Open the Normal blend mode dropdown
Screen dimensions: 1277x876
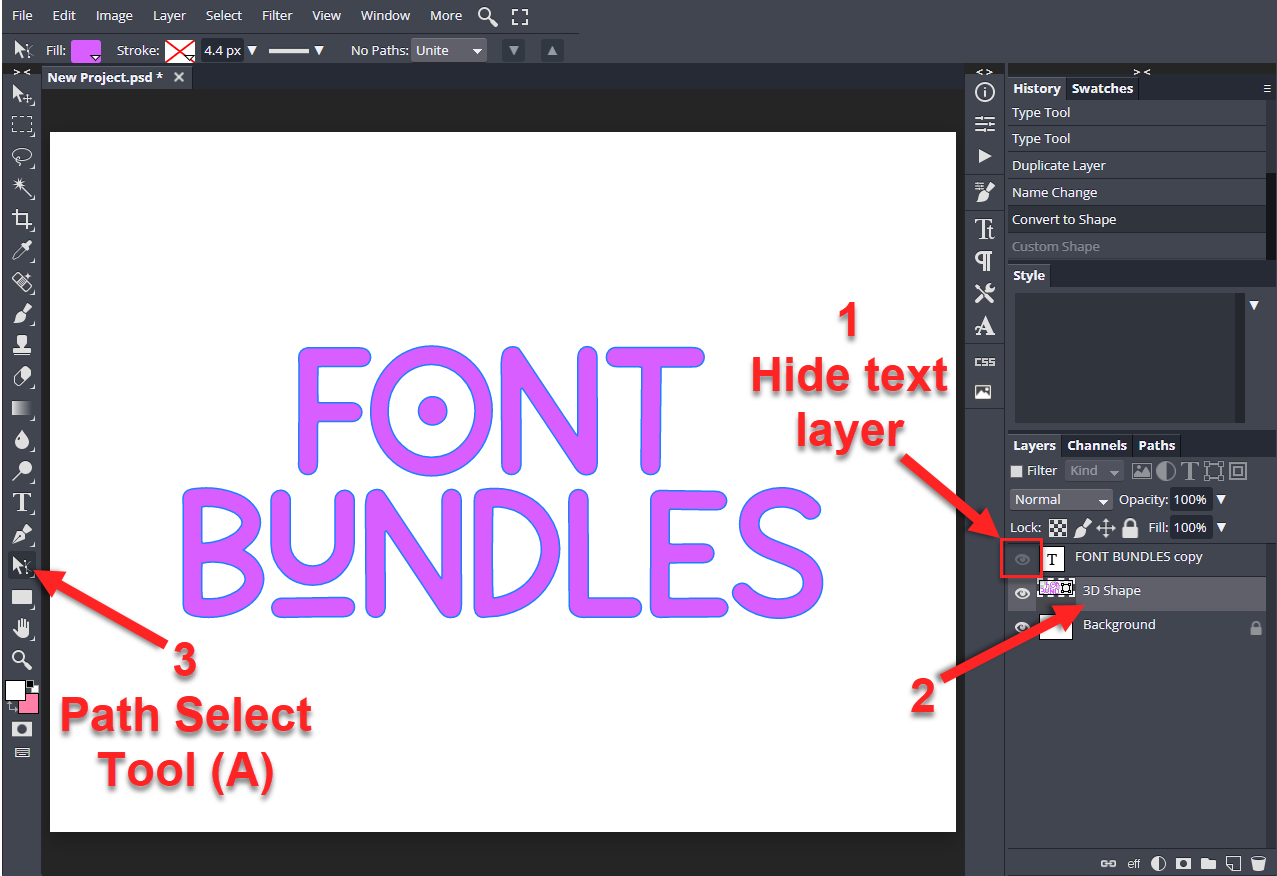1060,499
